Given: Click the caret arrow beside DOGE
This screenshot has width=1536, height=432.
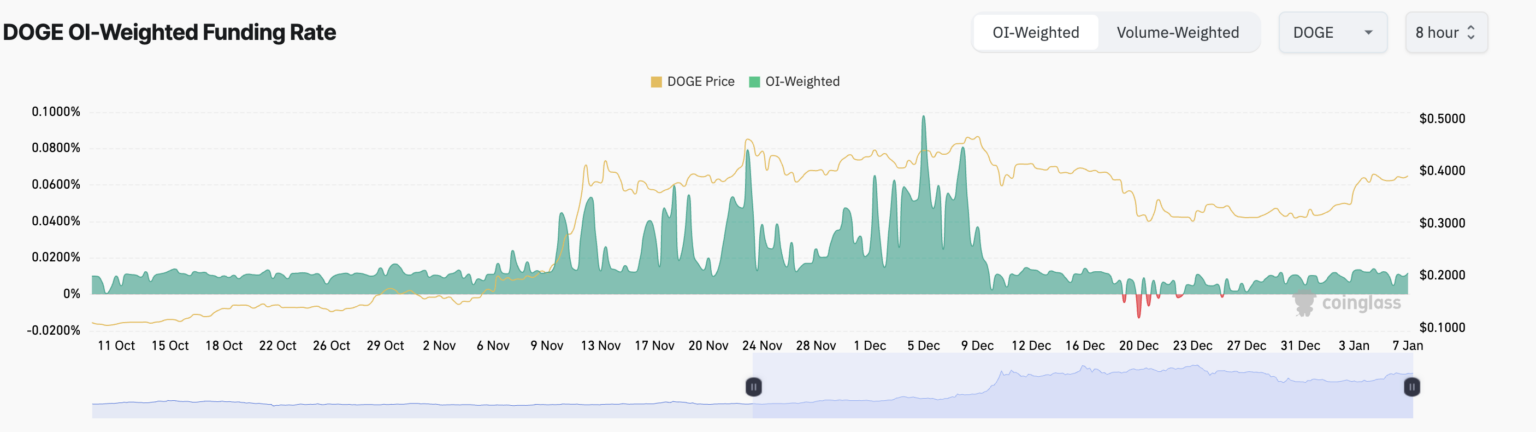Looking at the screenshot, I should tap(1368, 33).
